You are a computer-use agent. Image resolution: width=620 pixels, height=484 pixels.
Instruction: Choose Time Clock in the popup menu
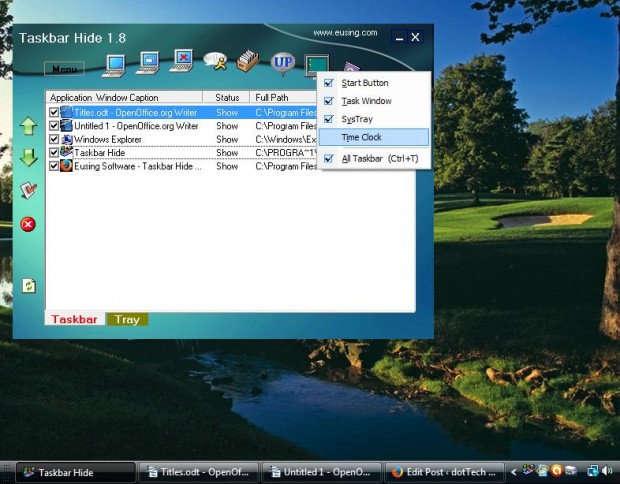(374, 137)
